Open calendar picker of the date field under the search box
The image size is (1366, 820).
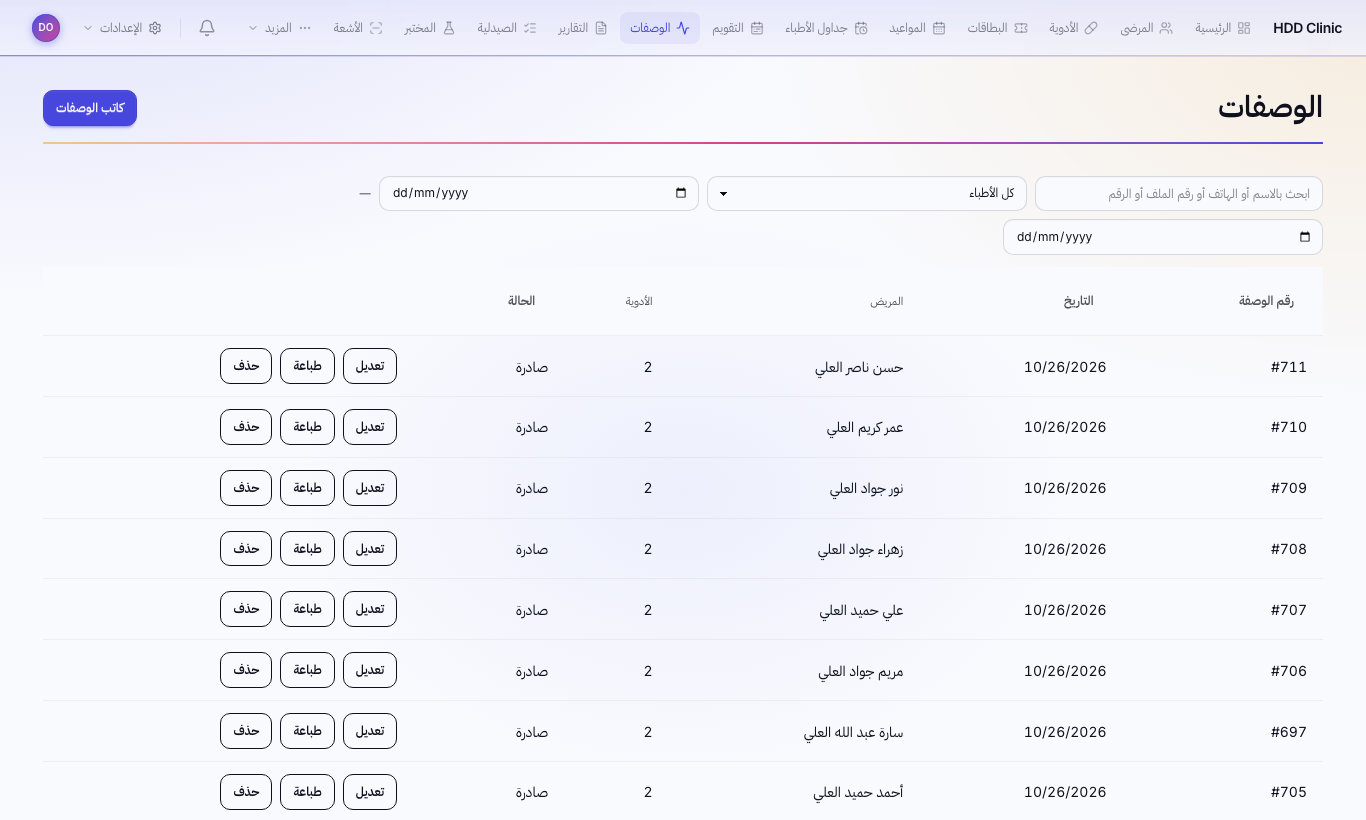click(x=1305, y=237)
